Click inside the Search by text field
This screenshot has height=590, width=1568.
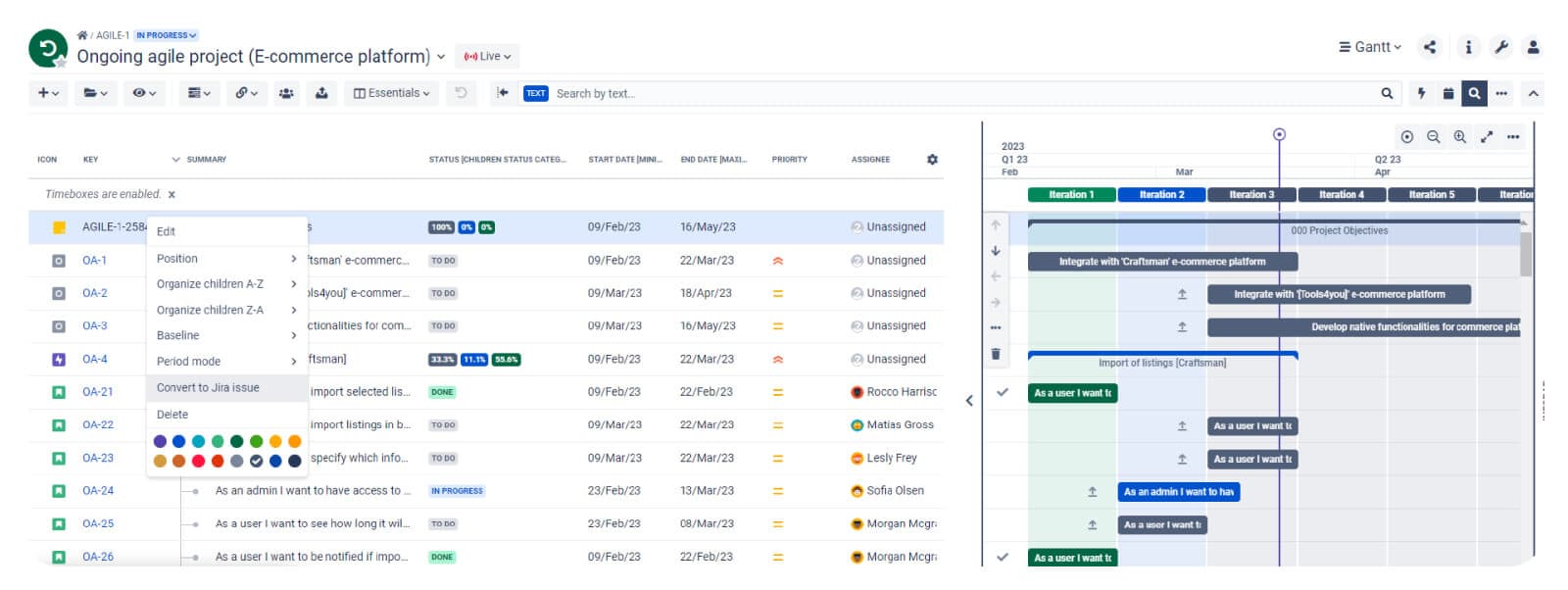(960, 93)
